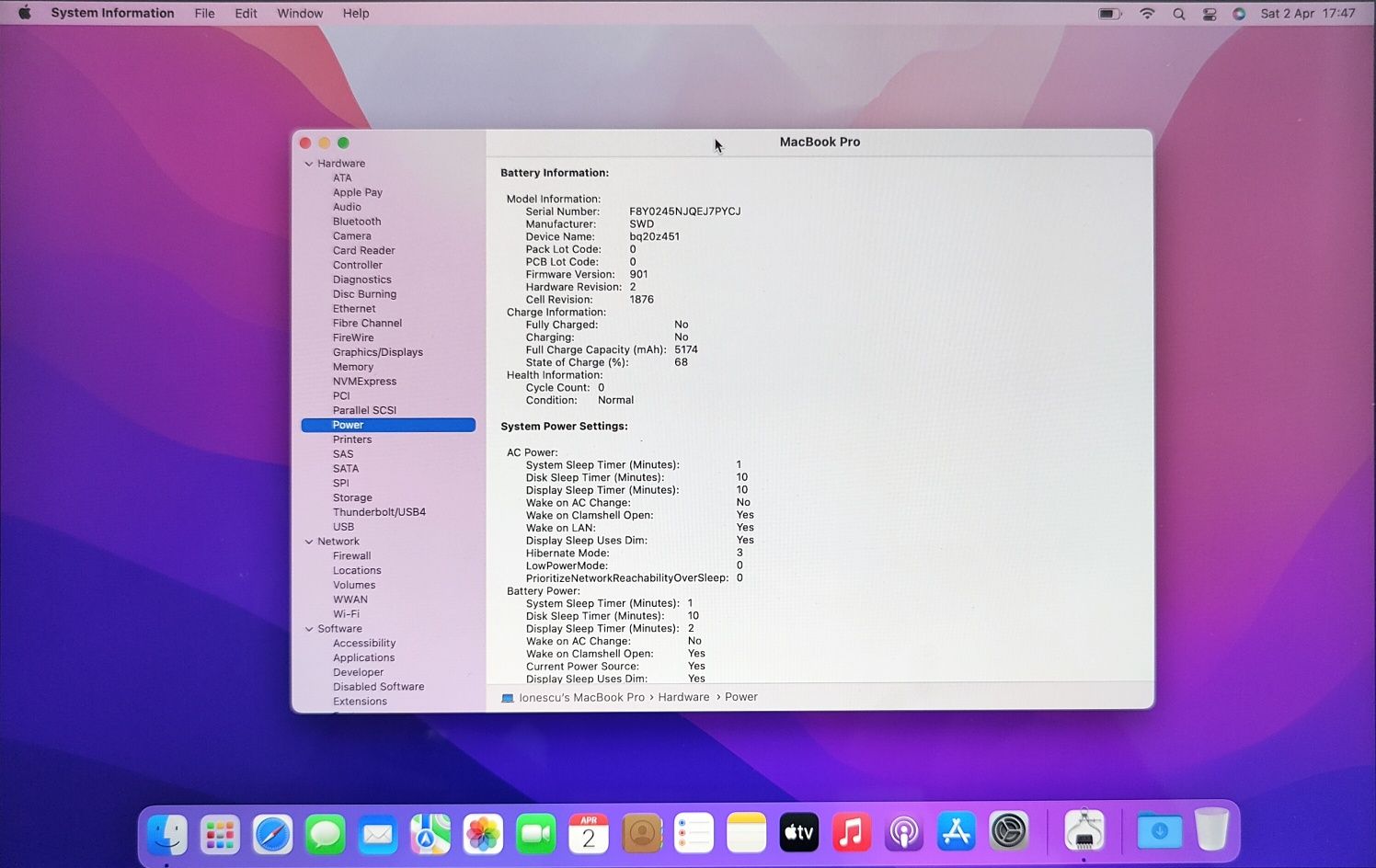The height and width of the screenshot is (868, 1376).
Task: Open Control Center icon
Action: coord(1210,14)
